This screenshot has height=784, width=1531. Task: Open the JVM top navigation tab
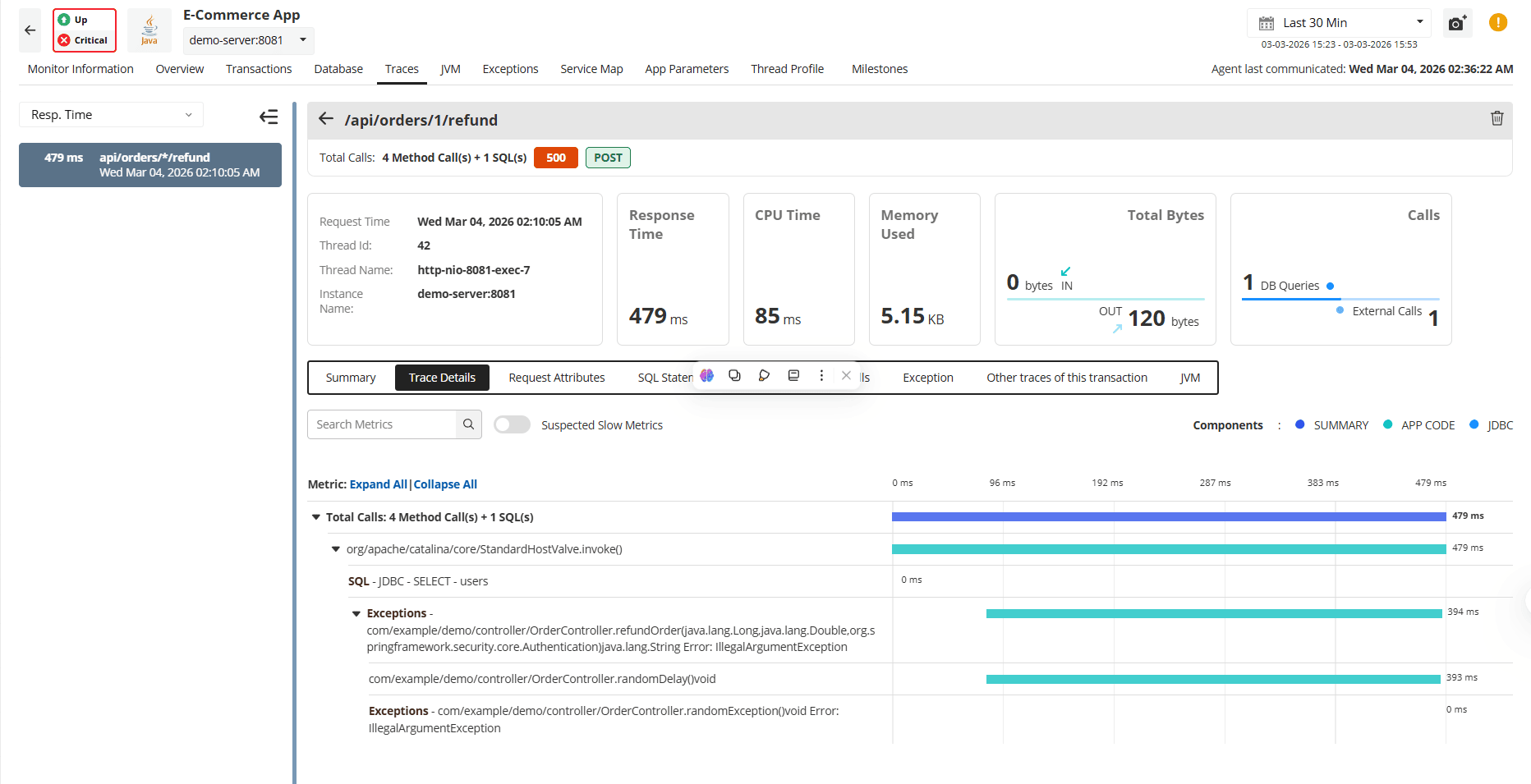coord(450,69)
